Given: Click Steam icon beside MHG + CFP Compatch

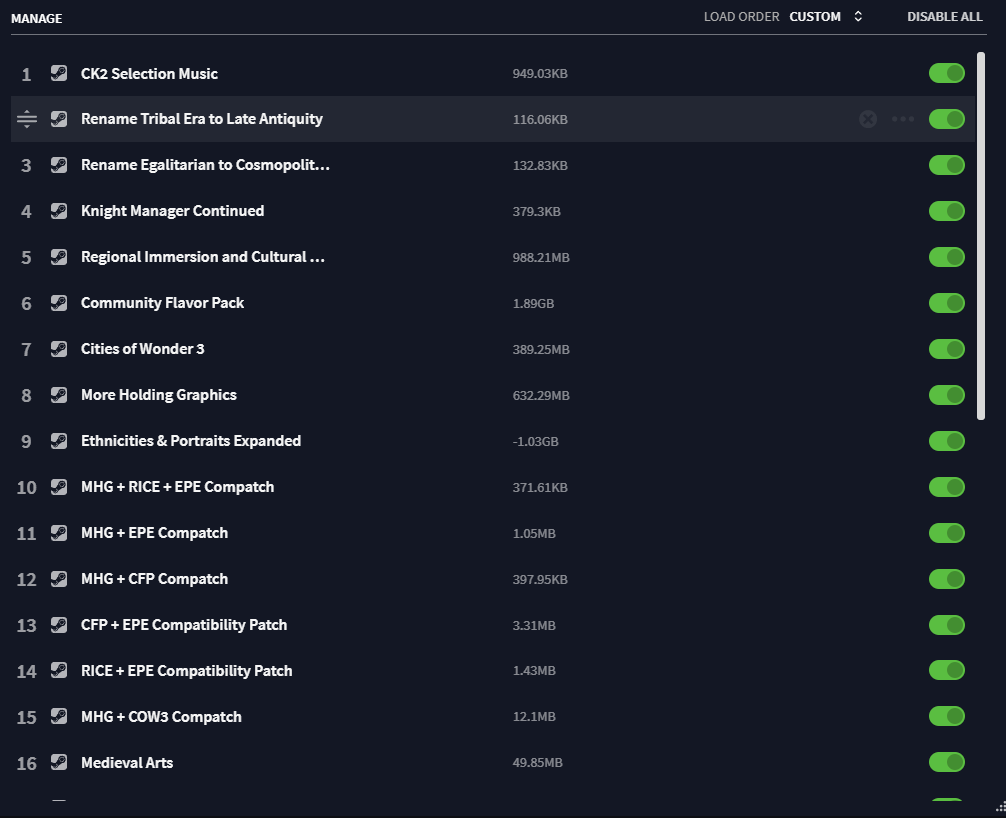Looking at the screenshot, I should 59,579.
